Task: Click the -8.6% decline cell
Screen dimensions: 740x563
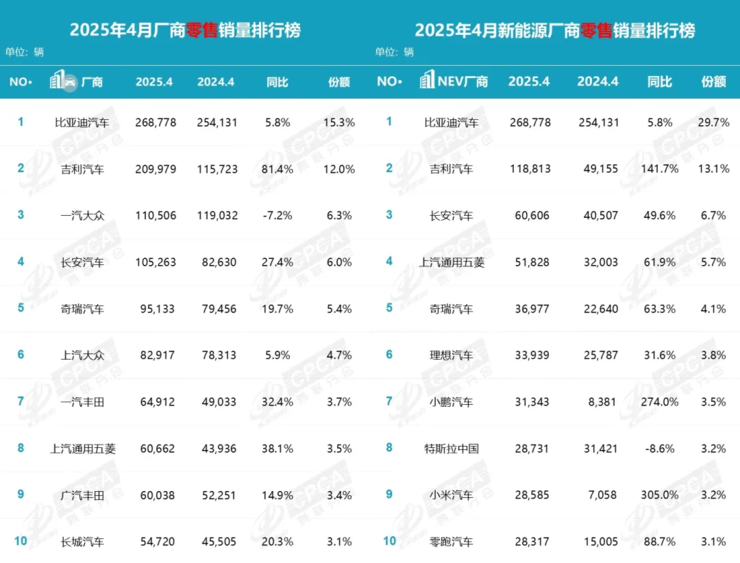Action: (x=659, y=448)
